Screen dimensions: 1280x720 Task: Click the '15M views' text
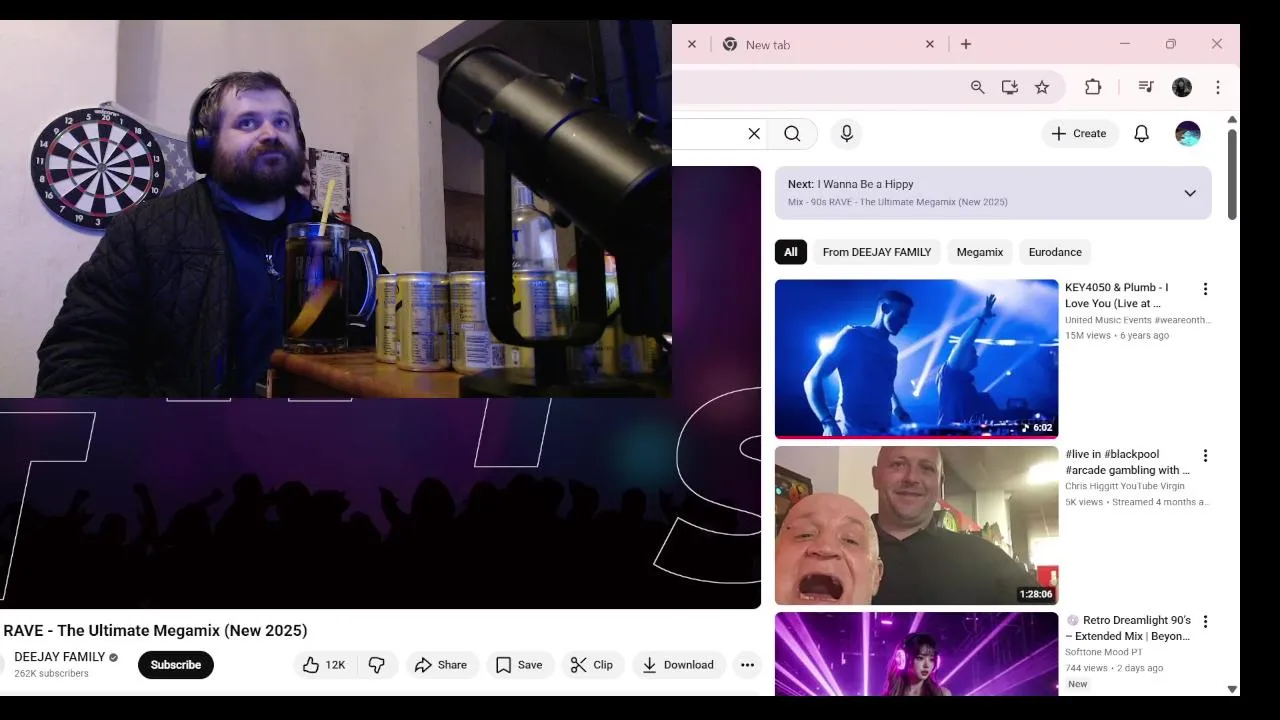coord(1088,336)
